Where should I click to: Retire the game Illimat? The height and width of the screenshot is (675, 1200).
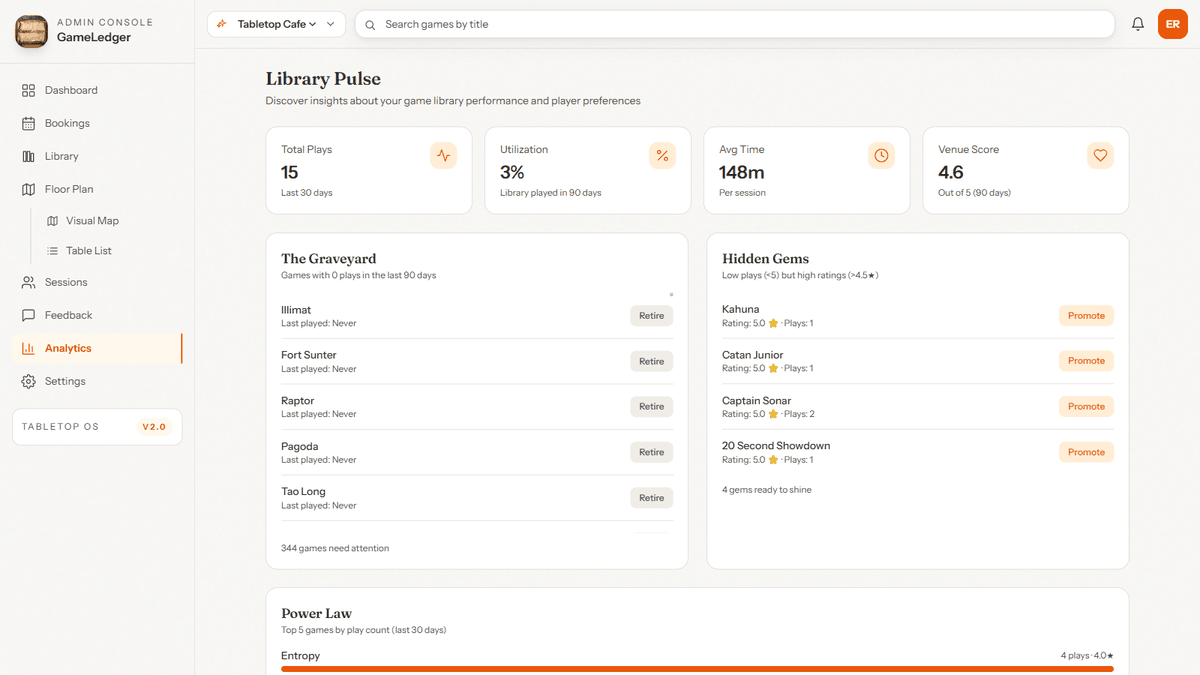pyautogui.click(x=651, y=315)
